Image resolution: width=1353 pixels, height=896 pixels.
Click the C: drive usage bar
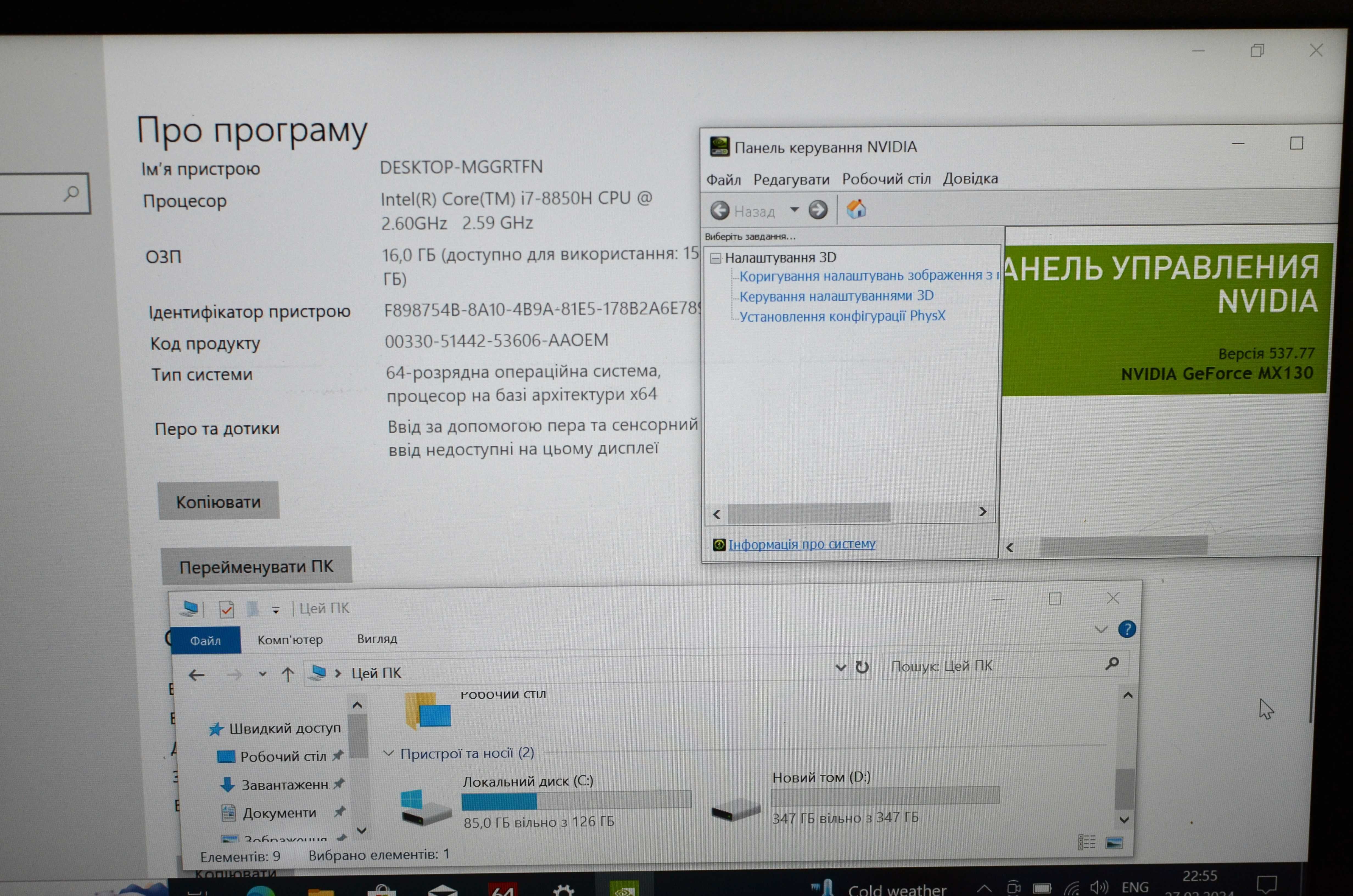[577, 800]
